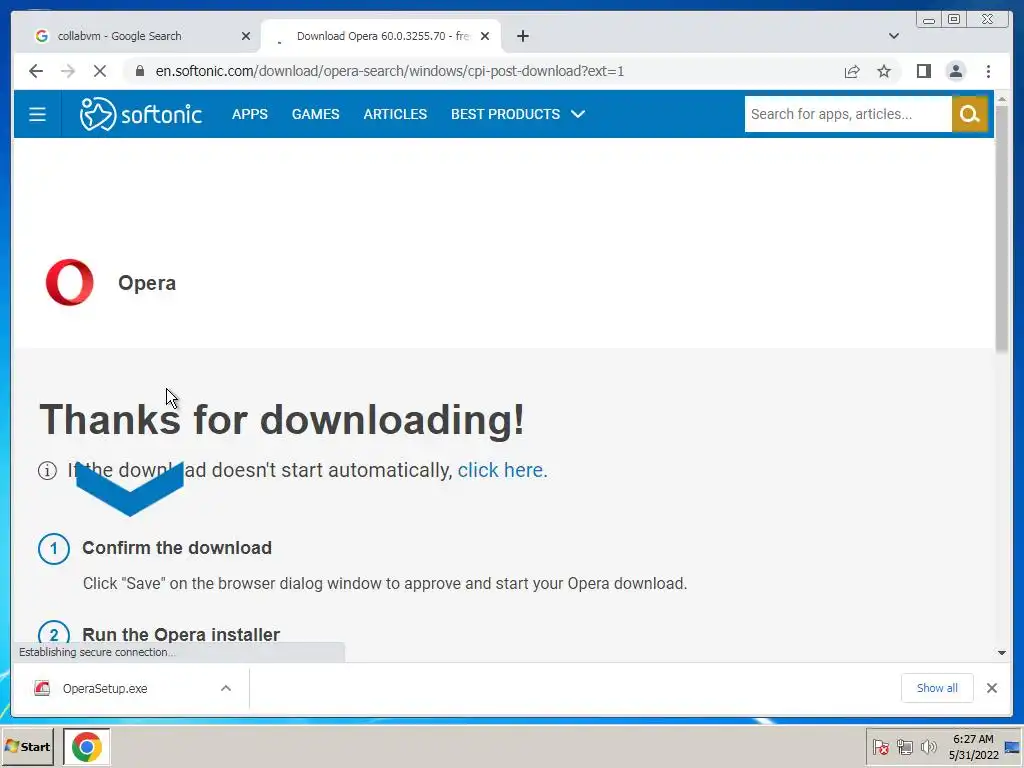Open the downloaded OperaSetup.exe file
The height and width of the screenshot is (768, 1024).
click(x=104, y=688)
